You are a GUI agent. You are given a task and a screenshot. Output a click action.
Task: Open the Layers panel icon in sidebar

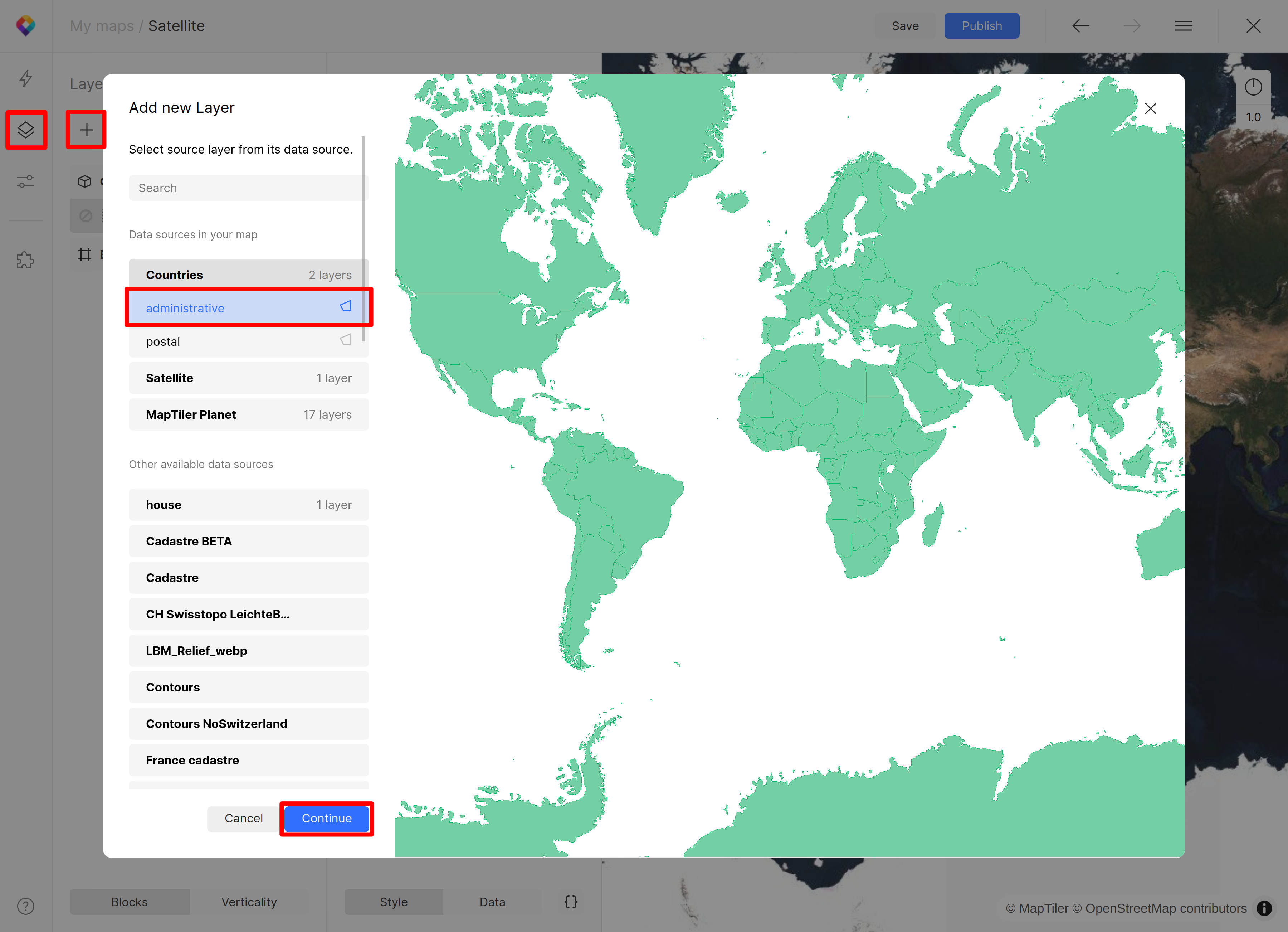pos(25,130)
